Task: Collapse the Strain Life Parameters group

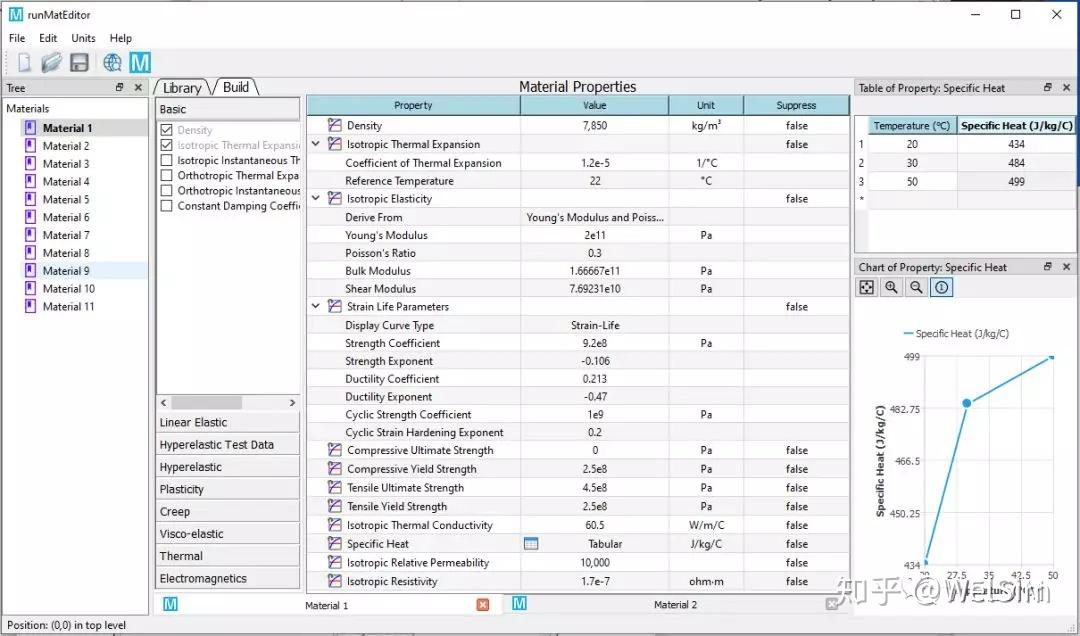Action: (x=315, y=306)
